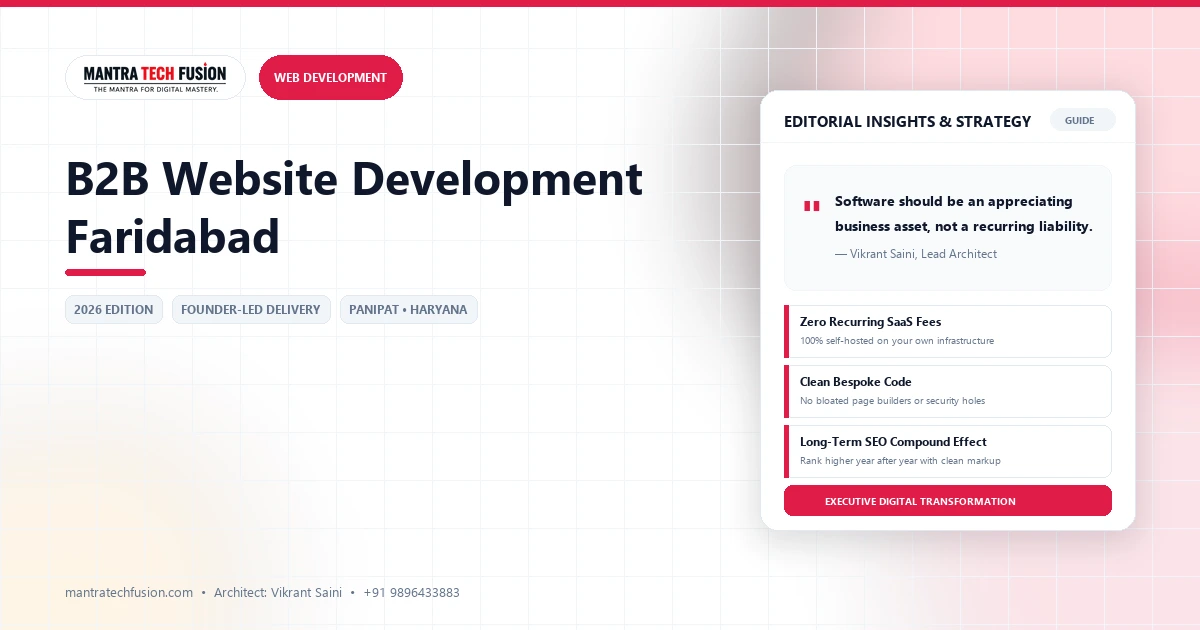Click the red quotation mark icon
Screen dimensions: 1200x630
point(811,206)
